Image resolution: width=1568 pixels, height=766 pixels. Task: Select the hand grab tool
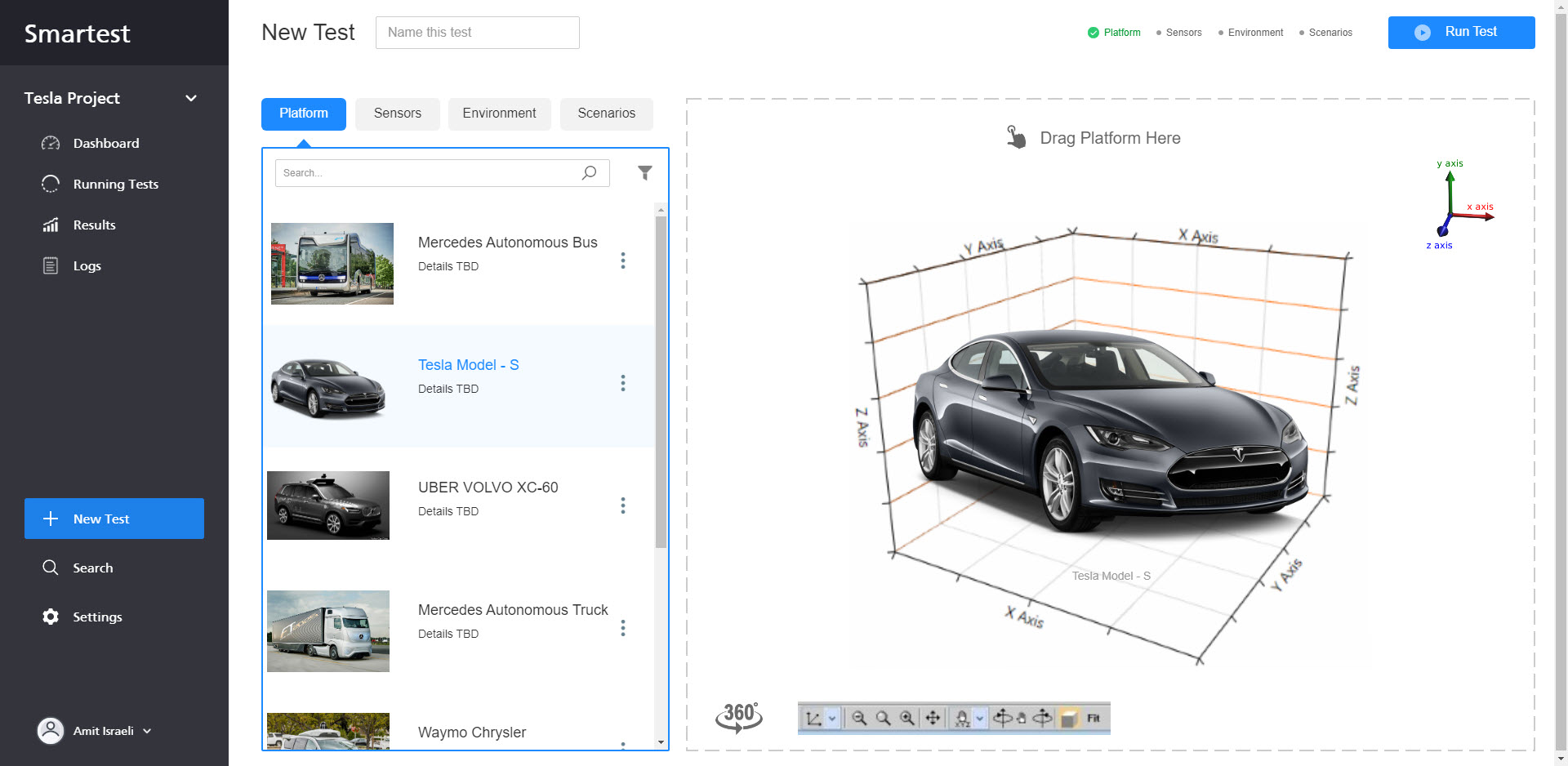[x=1022, y=718]
